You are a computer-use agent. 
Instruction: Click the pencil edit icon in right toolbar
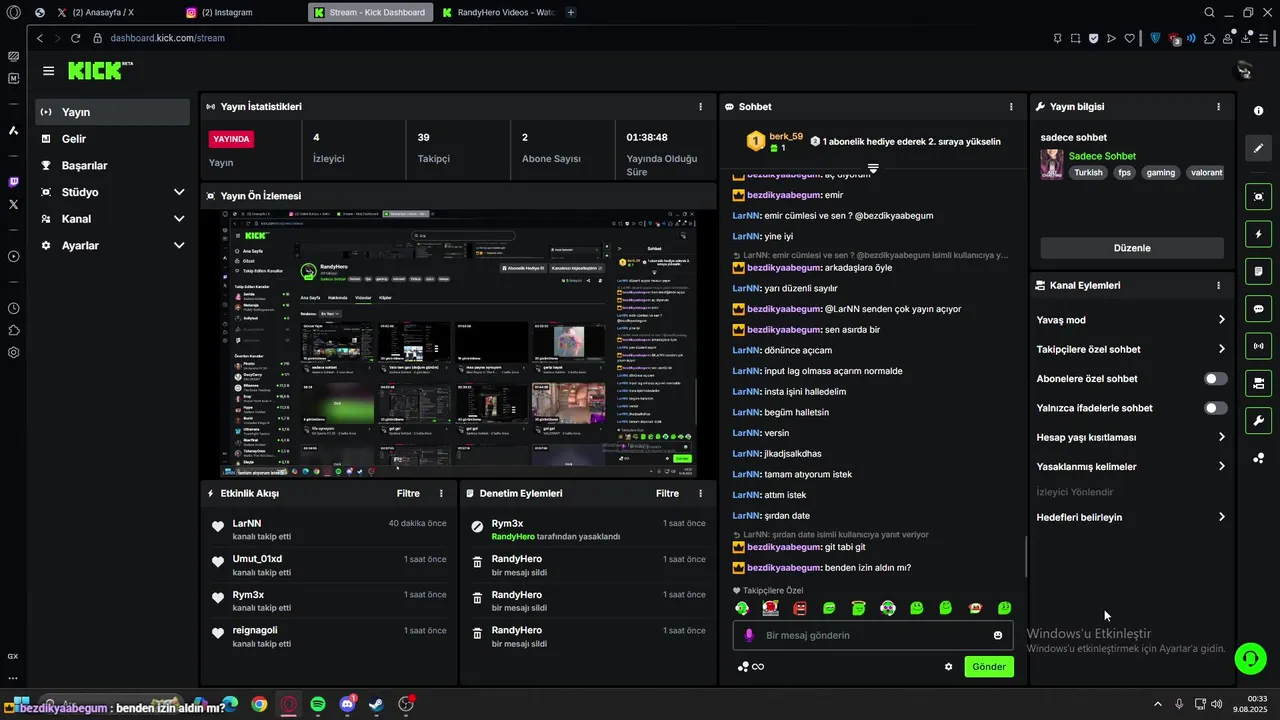pos(1258,148)
